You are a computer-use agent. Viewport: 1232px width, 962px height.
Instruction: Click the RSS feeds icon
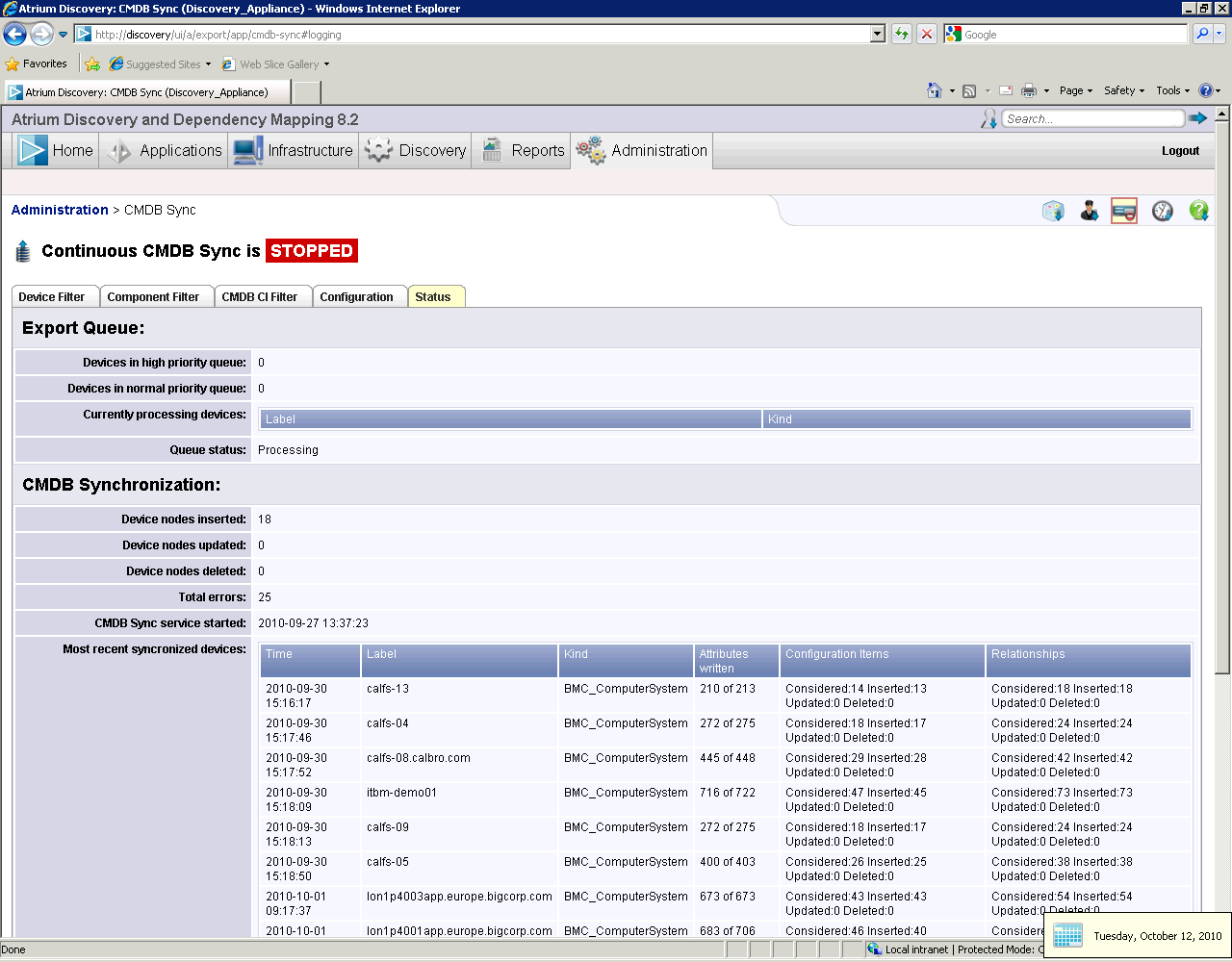pyautogui.click(x=969, y=90)
